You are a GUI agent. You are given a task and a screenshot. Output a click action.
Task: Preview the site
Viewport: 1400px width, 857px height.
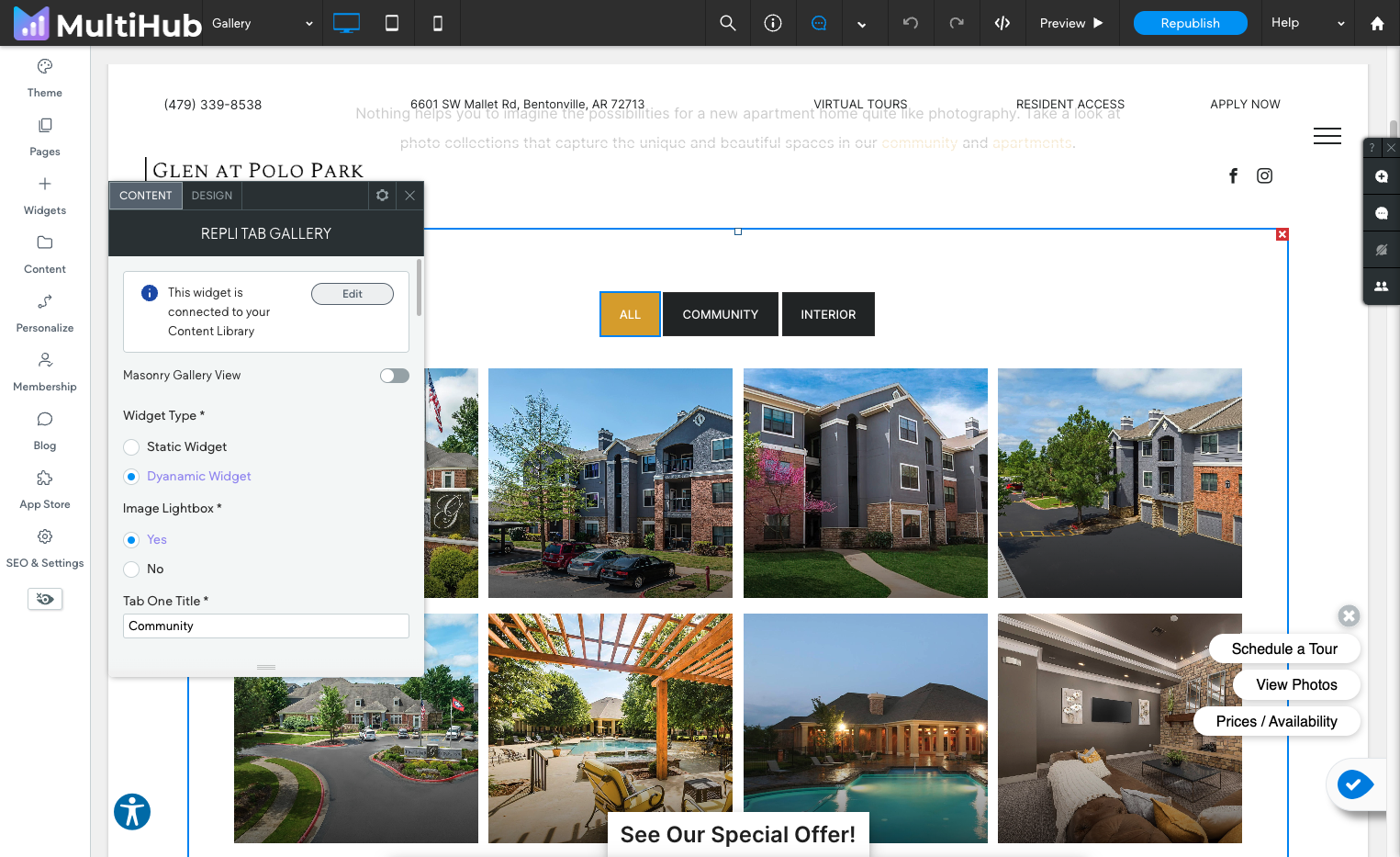[x=1071, y=23]
